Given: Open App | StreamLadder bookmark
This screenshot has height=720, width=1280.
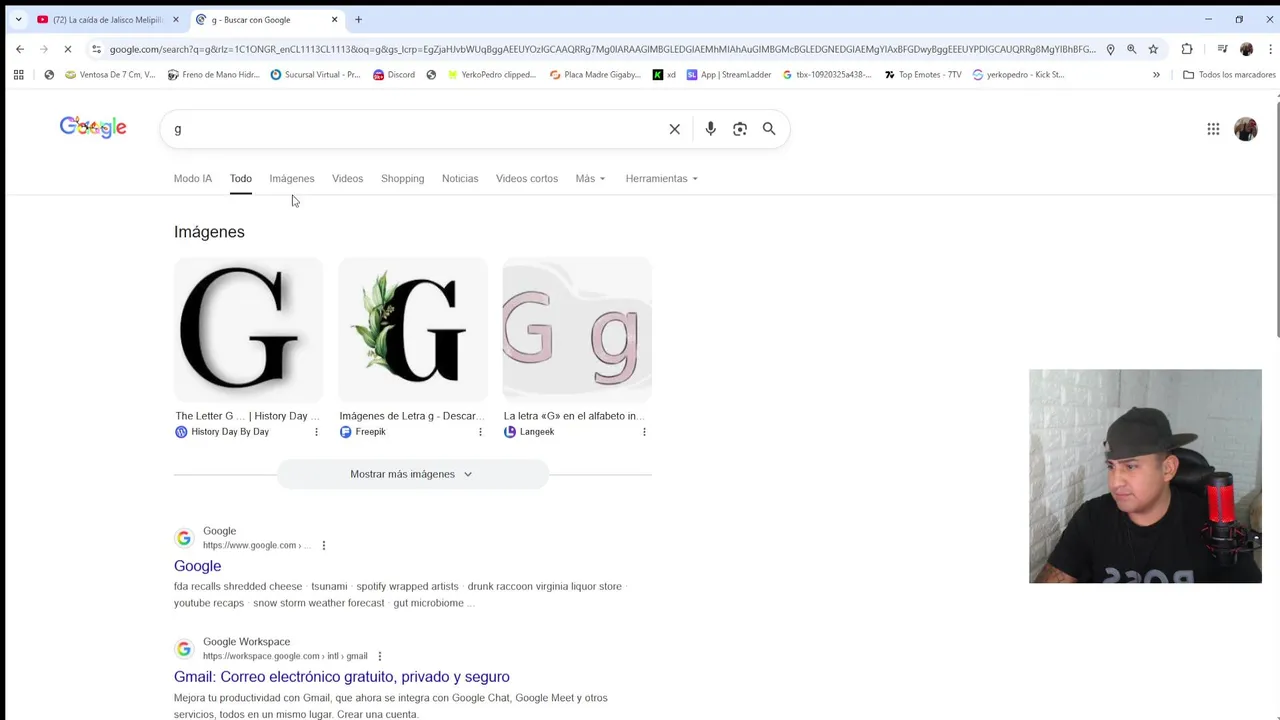Looking at the screenshot, I should pyautogui.click(x=729, y=74).
